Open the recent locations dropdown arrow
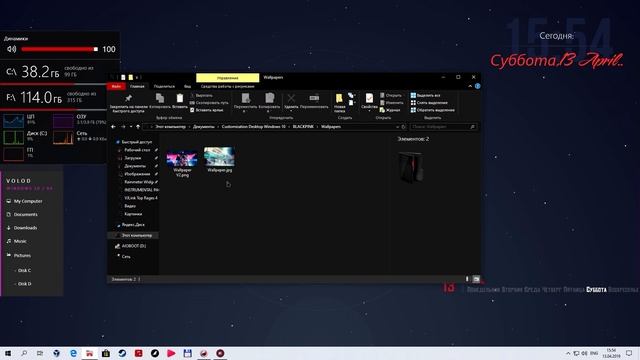This screenshot has height=360, width=640. pyautogui.click(x=131, y=127)
